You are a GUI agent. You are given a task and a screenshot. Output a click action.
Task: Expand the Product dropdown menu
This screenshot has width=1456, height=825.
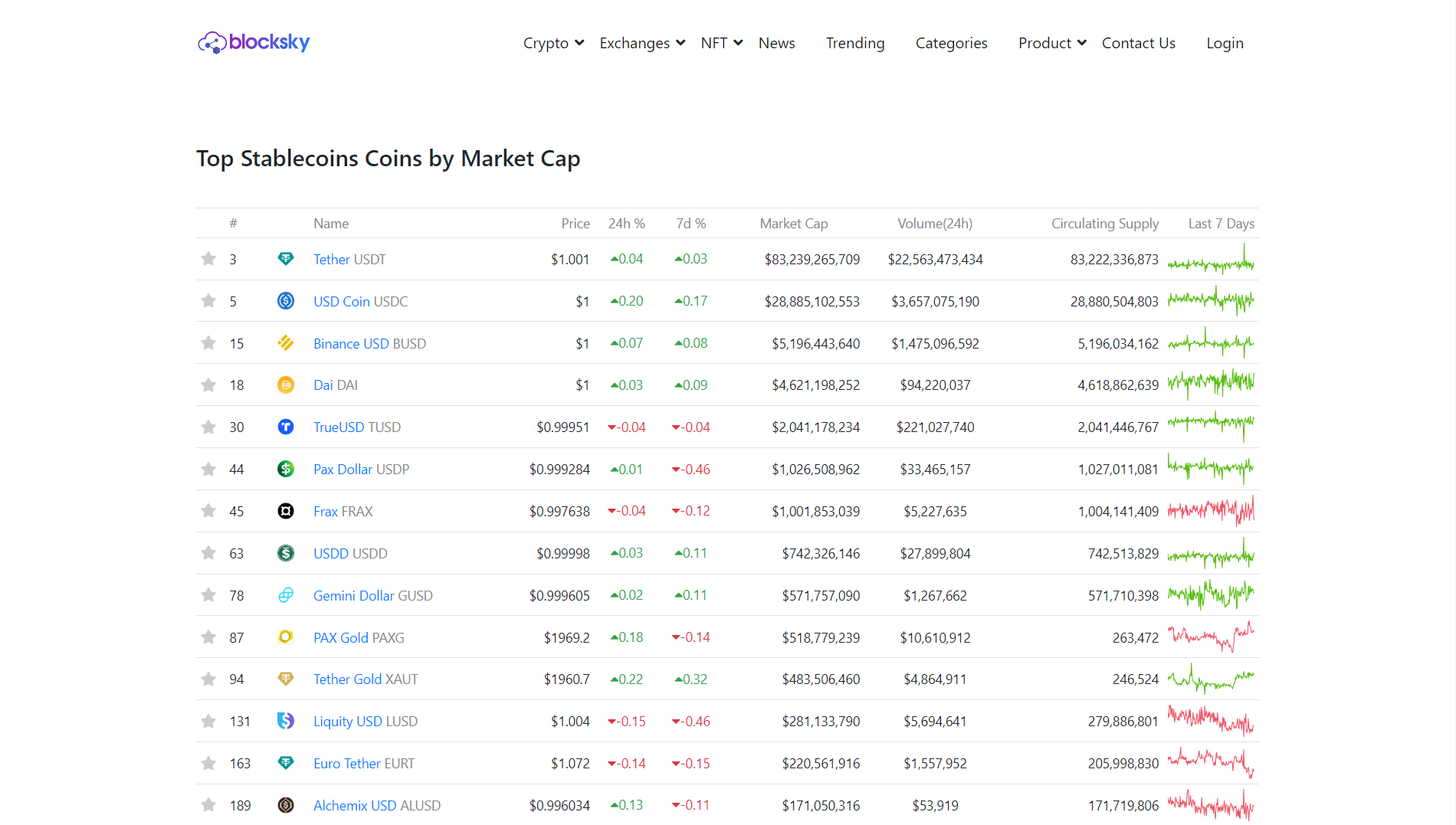click(1052, 43)
